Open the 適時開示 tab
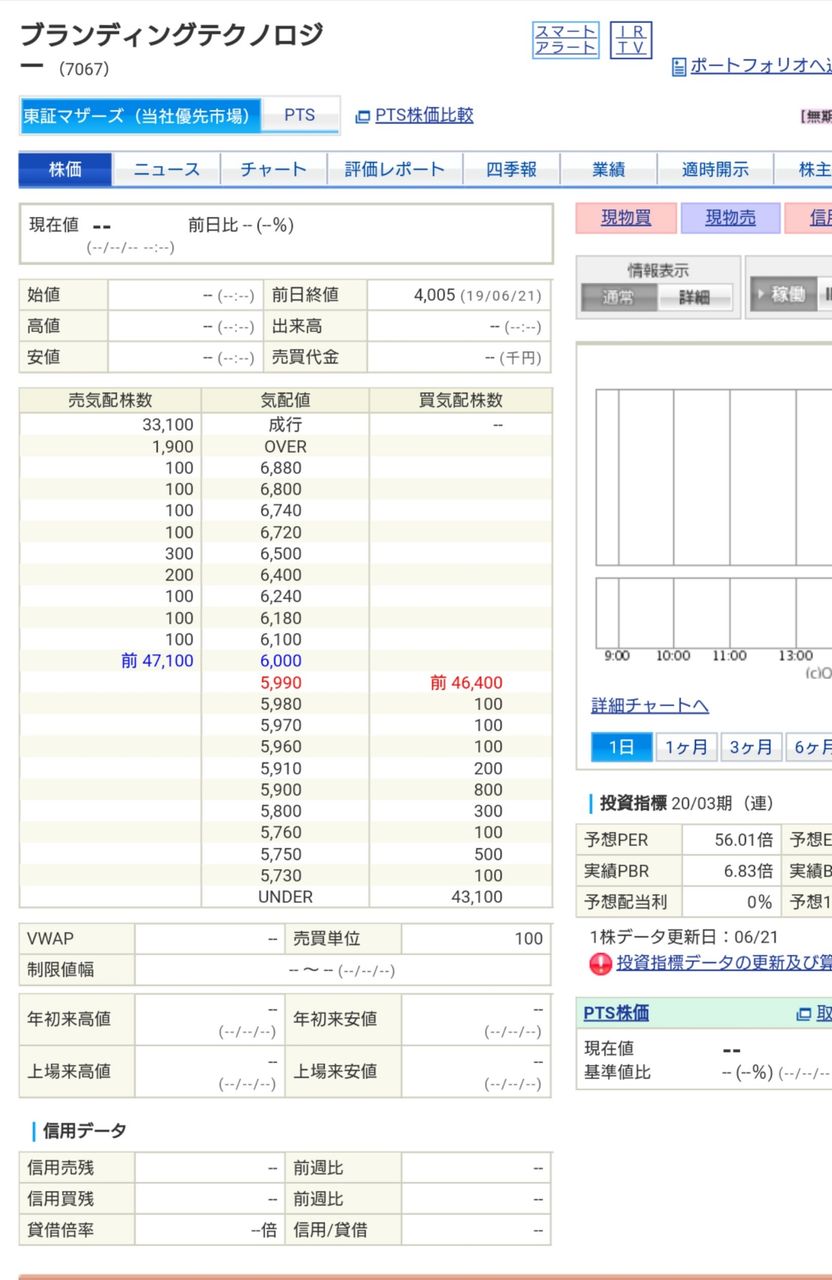 [715, 170]
